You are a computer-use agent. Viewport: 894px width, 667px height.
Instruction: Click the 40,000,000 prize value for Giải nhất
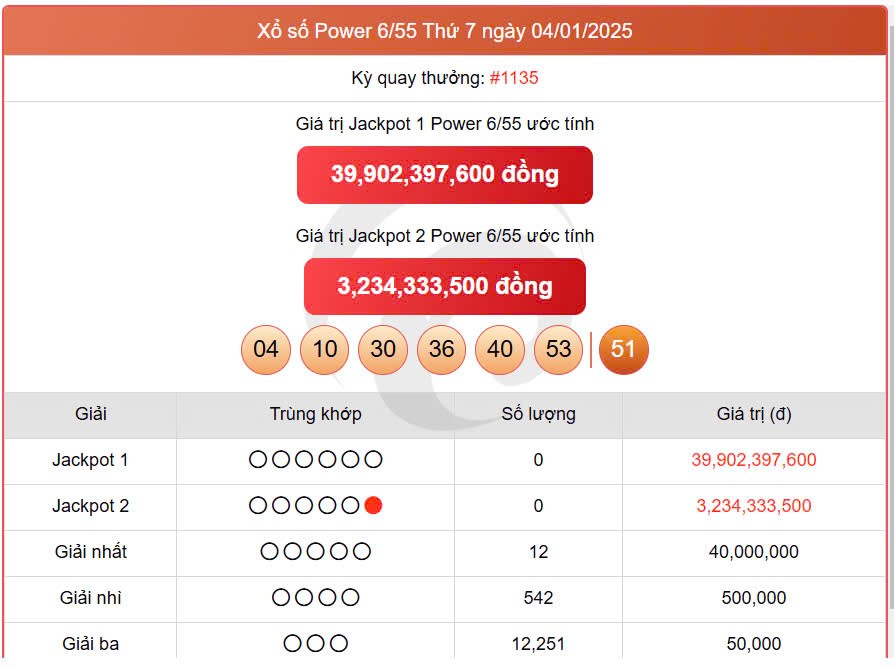(x=754, y=552)
